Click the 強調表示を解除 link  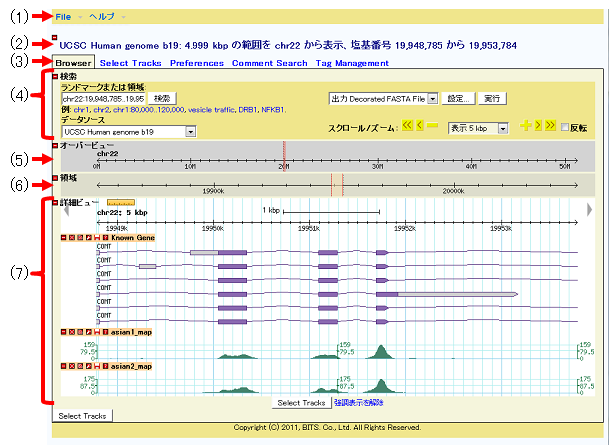[358, 403]
